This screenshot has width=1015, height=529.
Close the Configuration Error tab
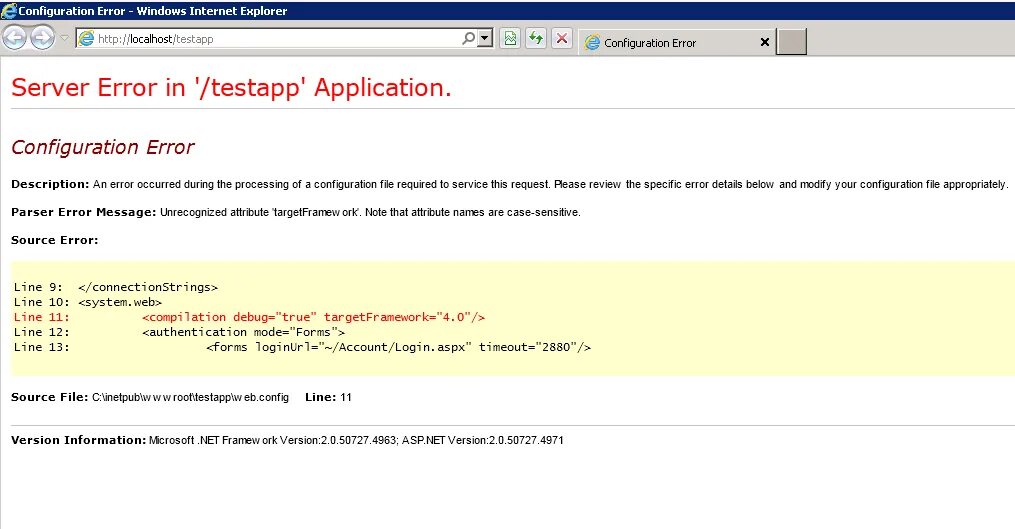point(764,42)
